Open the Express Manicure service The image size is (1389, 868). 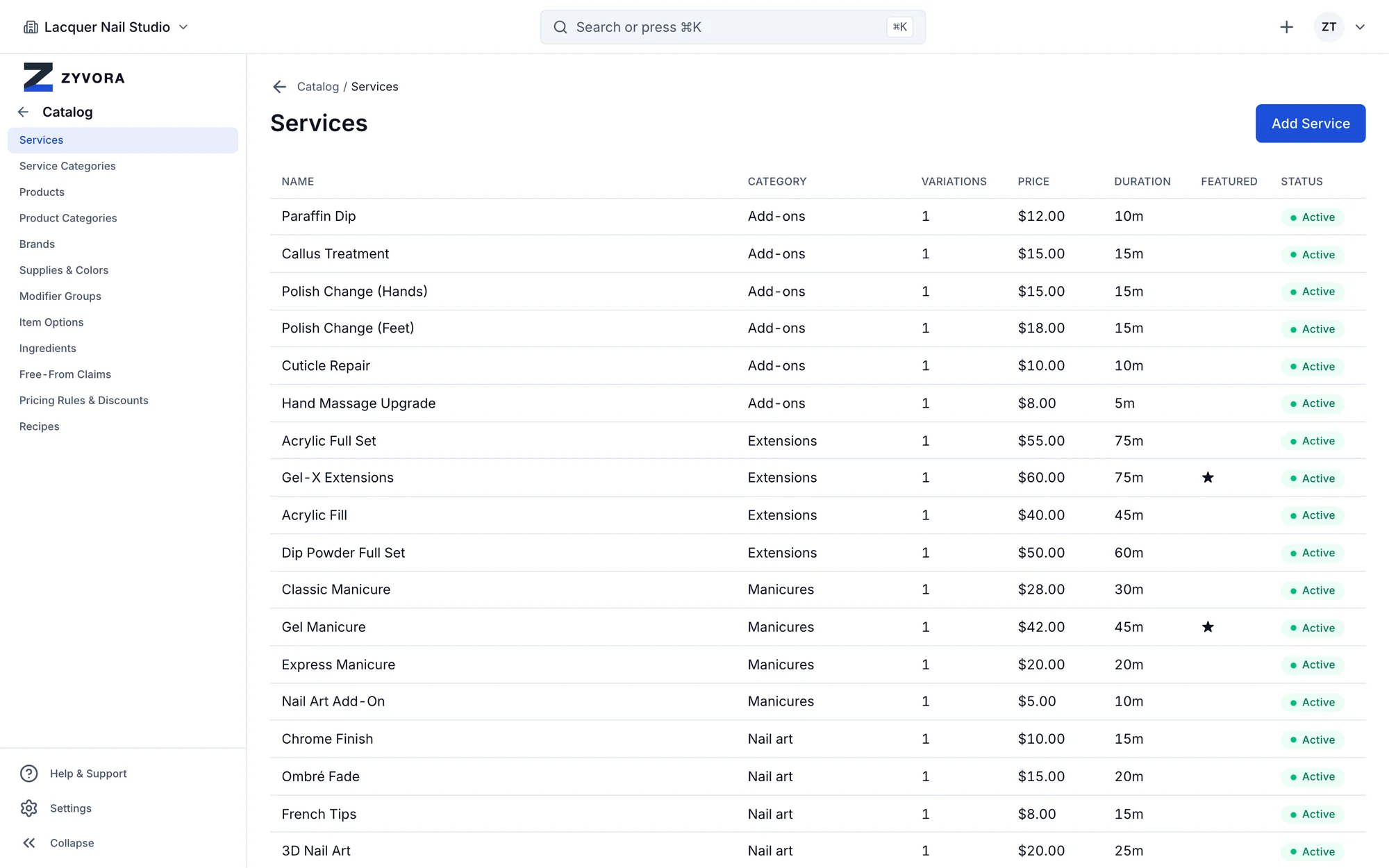click(x=338, y=665)
